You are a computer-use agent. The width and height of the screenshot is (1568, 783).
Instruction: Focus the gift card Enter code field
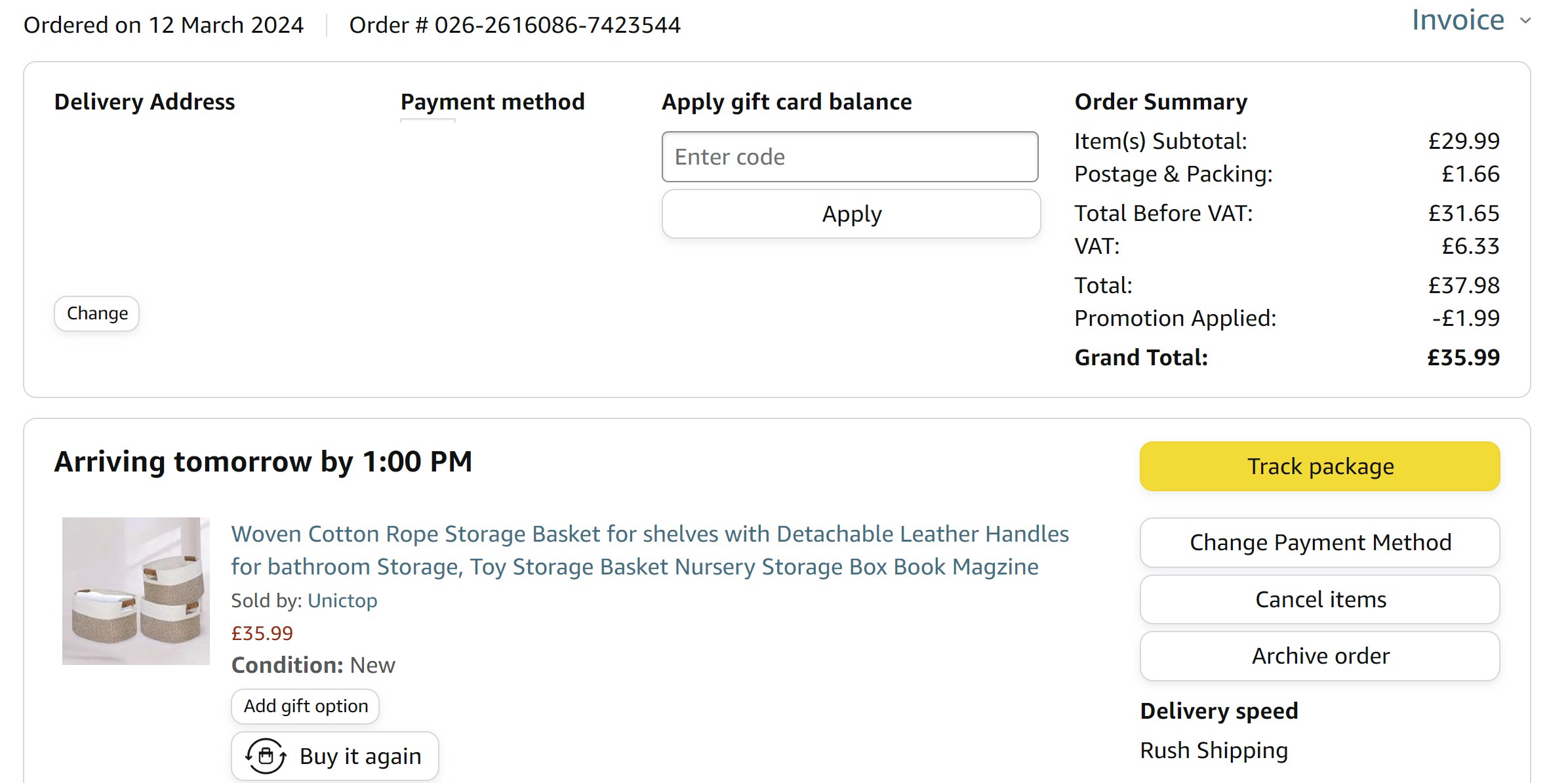[x=849, y=157]
